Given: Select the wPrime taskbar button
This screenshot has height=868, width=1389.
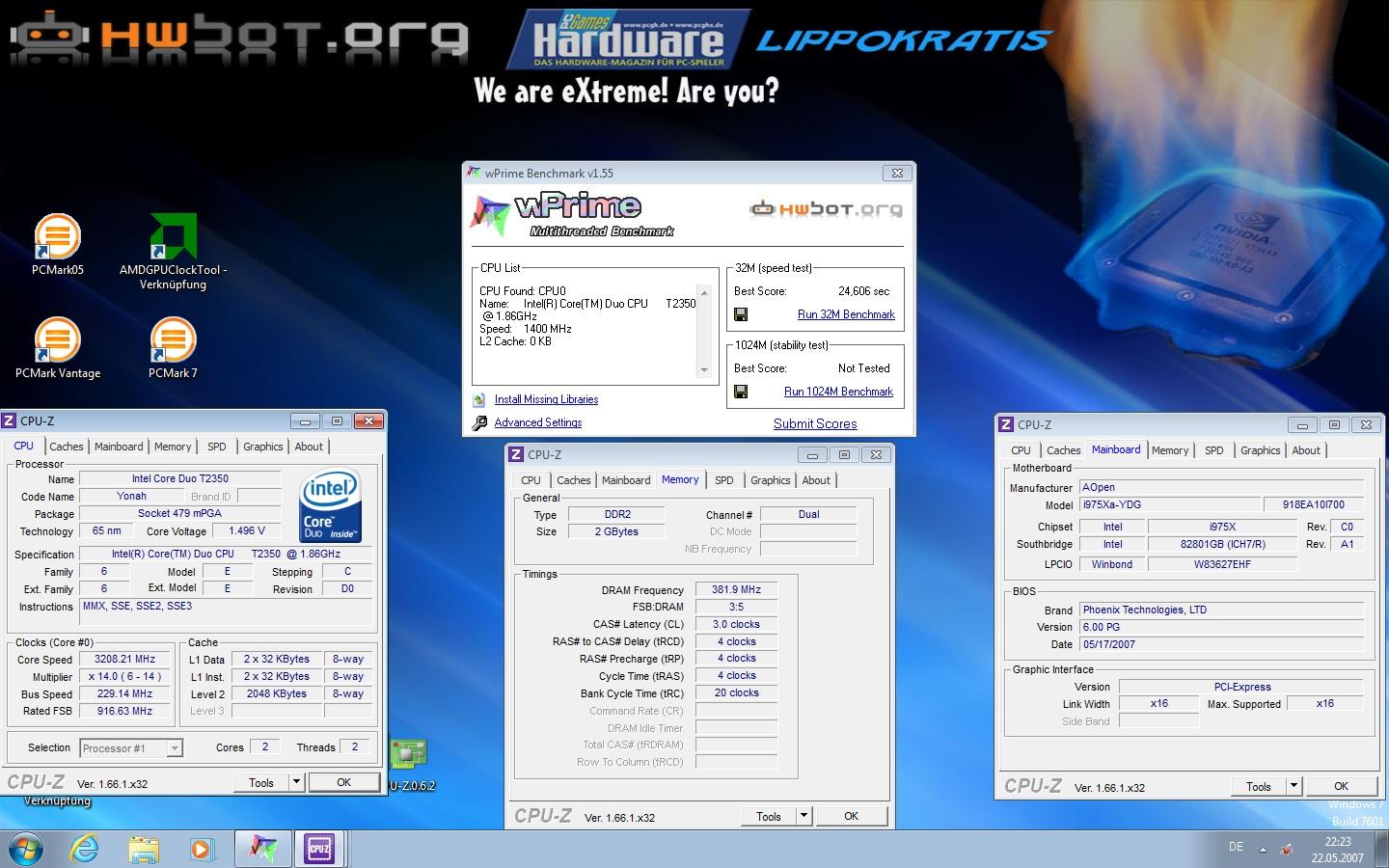Looking at the screenshot, I should [x=262, y=849].
